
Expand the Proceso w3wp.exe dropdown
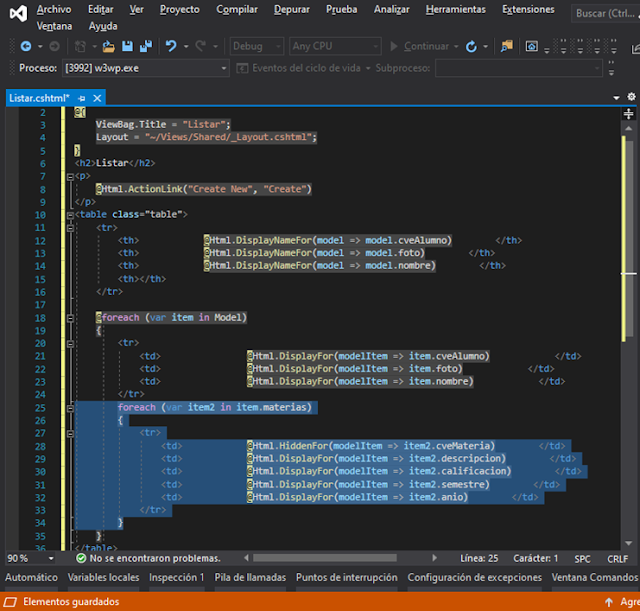[223, 68]
